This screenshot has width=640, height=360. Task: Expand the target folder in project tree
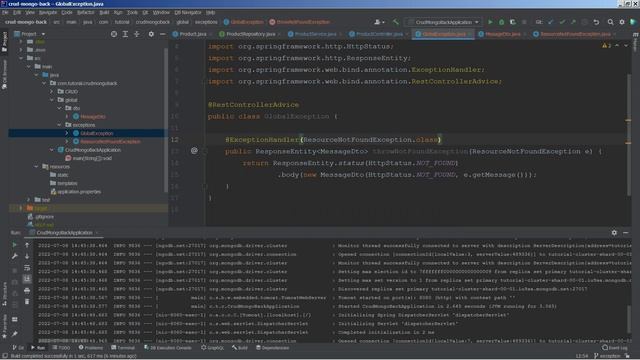21,208
